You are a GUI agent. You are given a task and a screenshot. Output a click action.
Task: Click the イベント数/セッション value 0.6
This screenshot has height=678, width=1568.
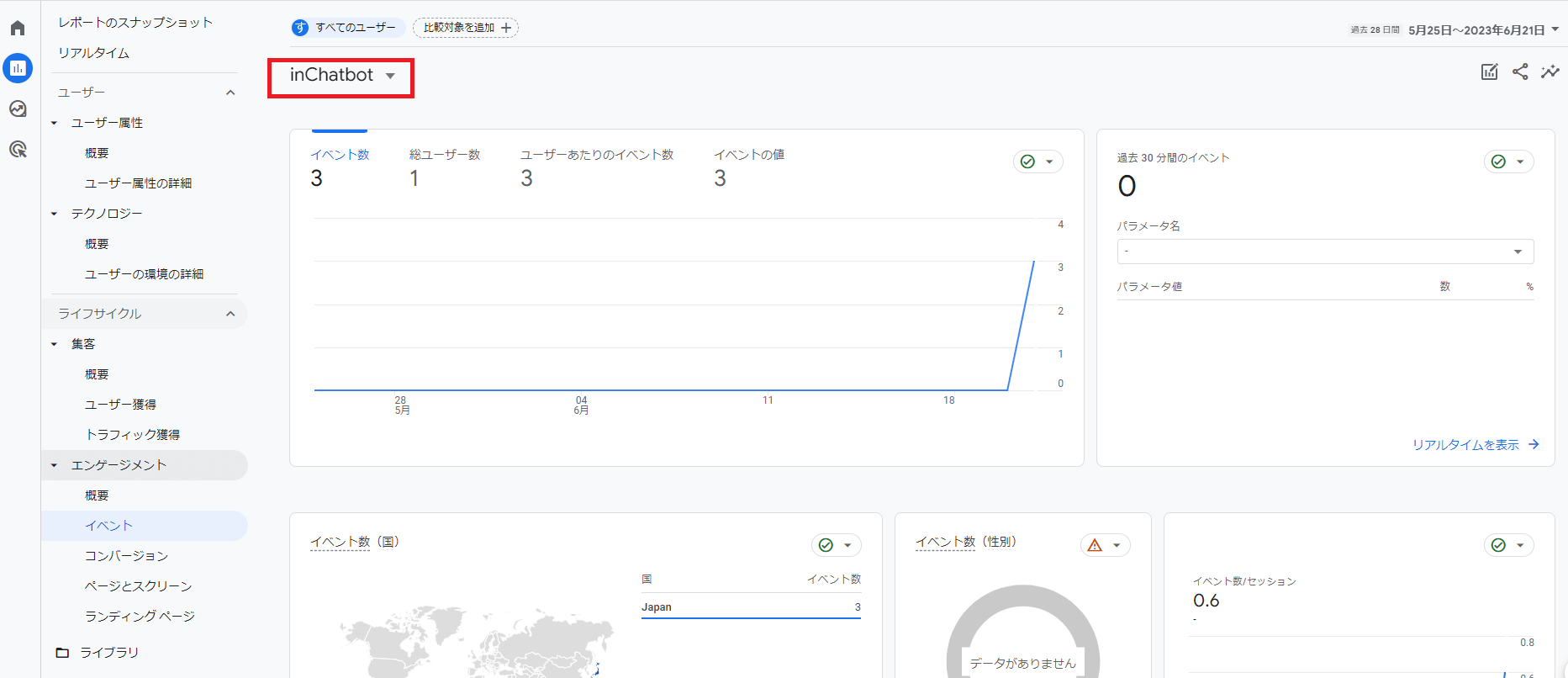point(1206,601)
